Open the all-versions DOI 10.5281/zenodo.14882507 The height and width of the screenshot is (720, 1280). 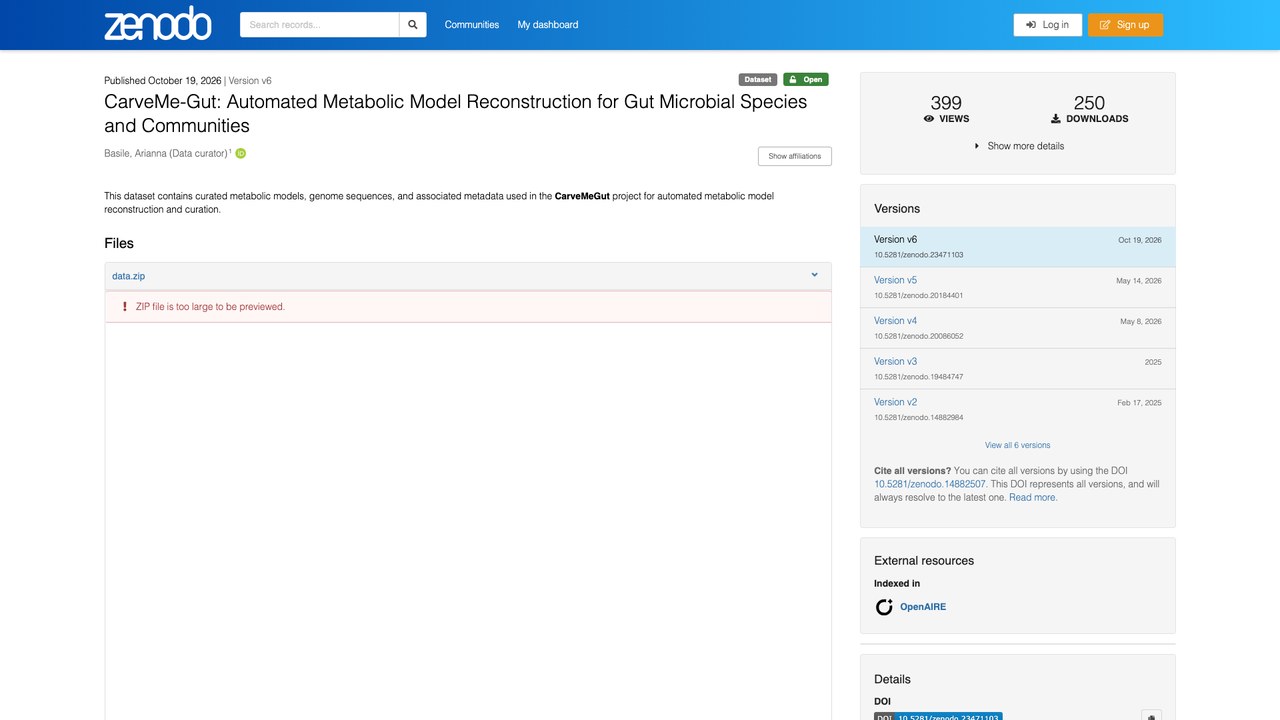point(930,484)
